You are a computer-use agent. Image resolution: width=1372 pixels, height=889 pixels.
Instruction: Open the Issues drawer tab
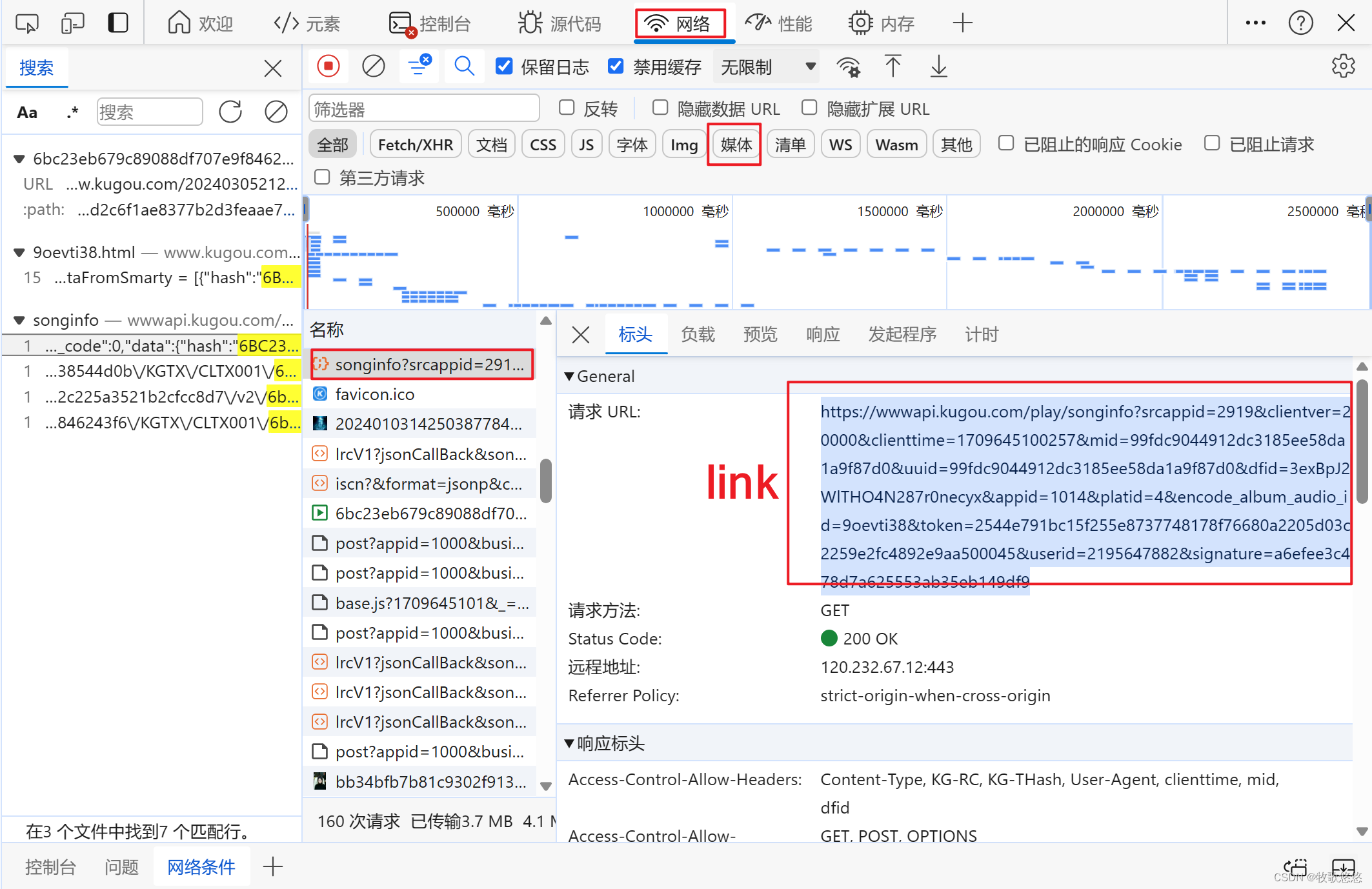click(x=122, y=866)
